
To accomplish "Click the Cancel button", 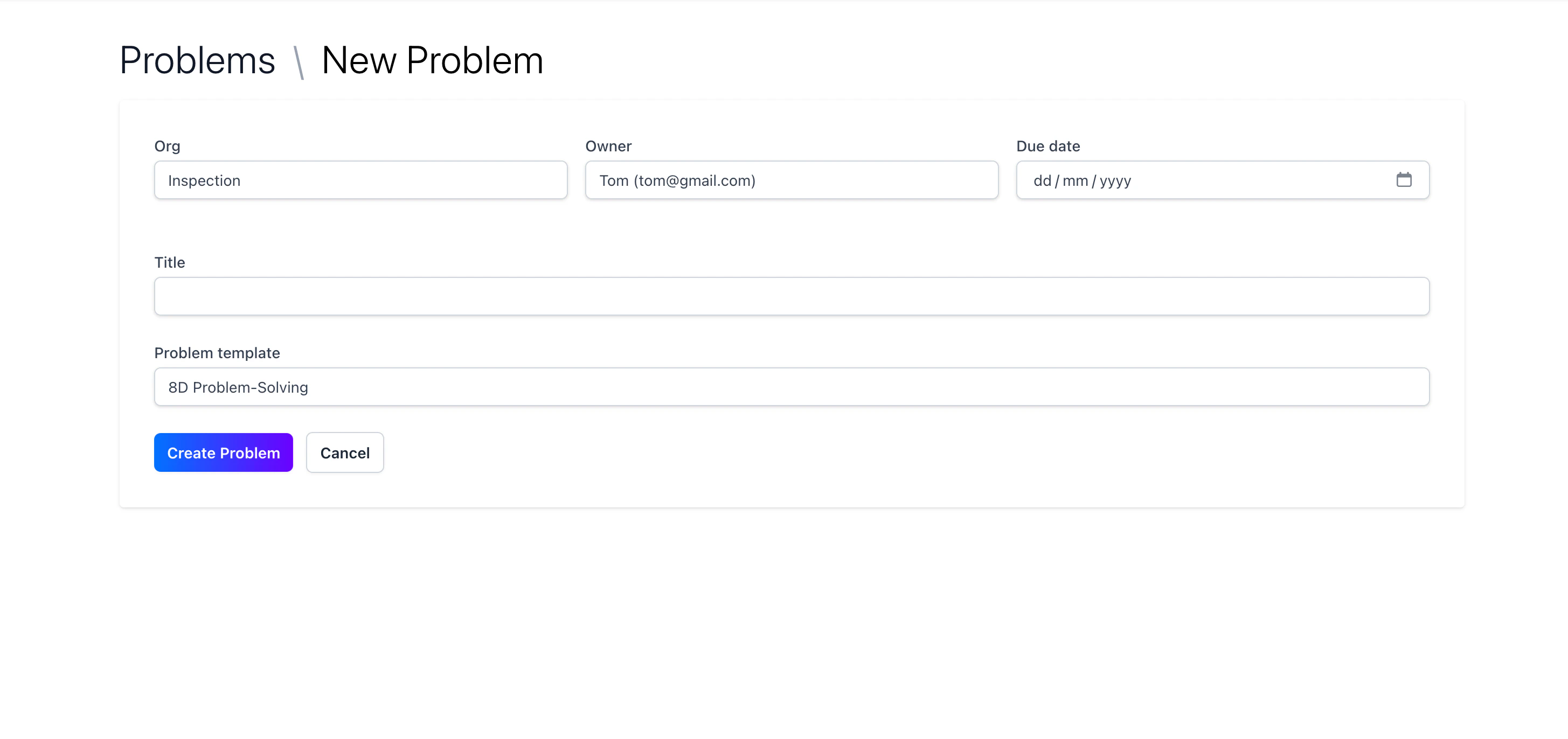I will pos(344,452).
